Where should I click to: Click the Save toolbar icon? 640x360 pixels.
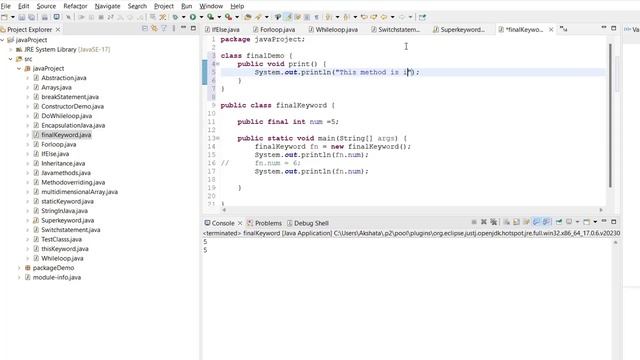point(22,17)
